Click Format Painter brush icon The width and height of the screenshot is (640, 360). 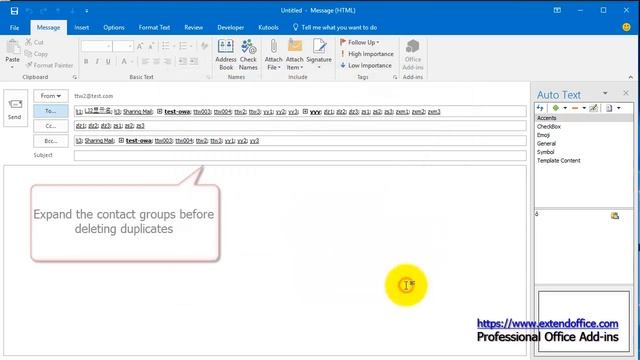[29, 65]
